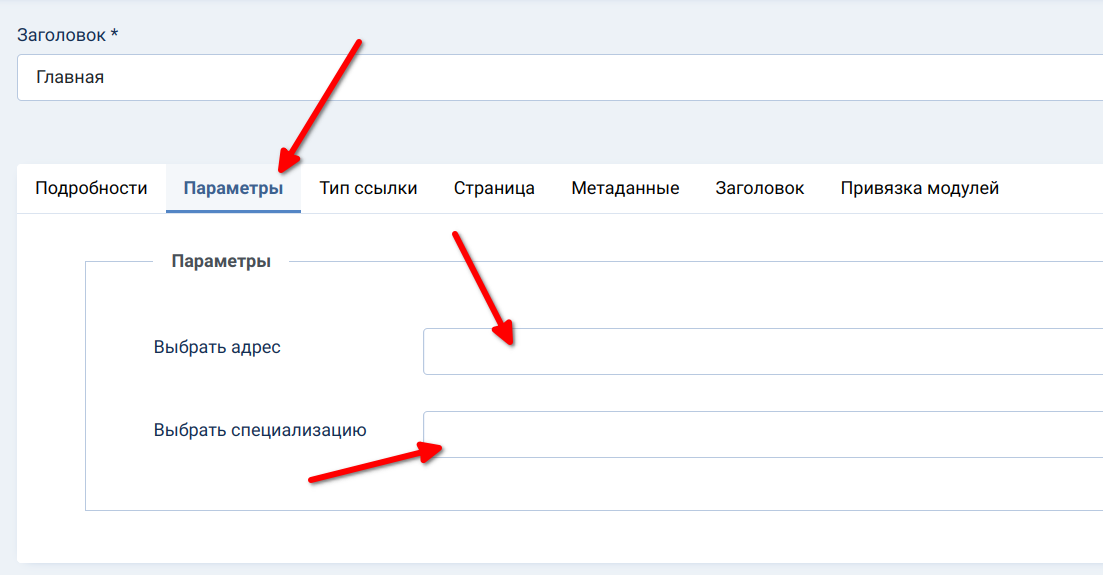Image resolution: width=1103 pixels, height=575 pixels.
Task: Open the Метаданные tab
Action: pos(625,188)
